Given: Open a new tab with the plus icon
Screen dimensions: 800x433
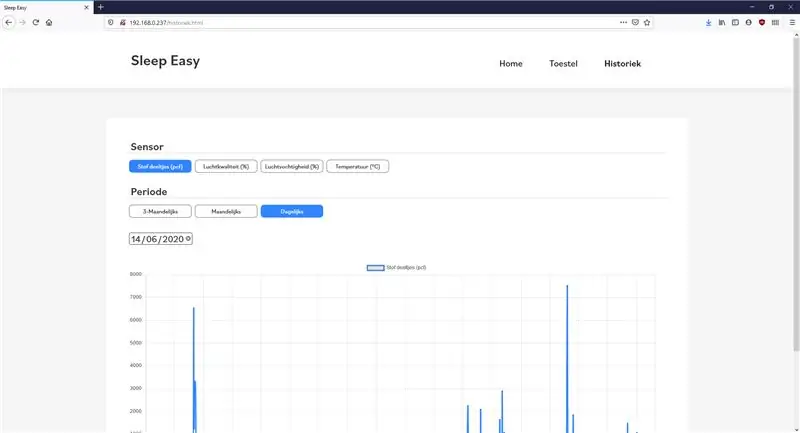Looking at the screenshot, I should click(x=101, y=7).
